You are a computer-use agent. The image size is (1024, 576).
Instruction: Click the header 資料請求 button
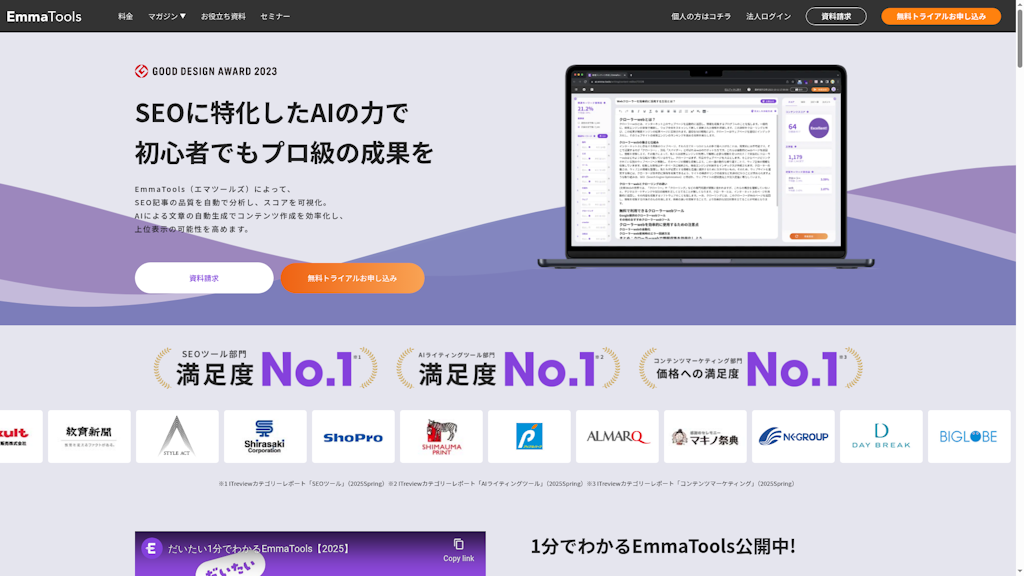pyautogui.click(x=836, y=16)
